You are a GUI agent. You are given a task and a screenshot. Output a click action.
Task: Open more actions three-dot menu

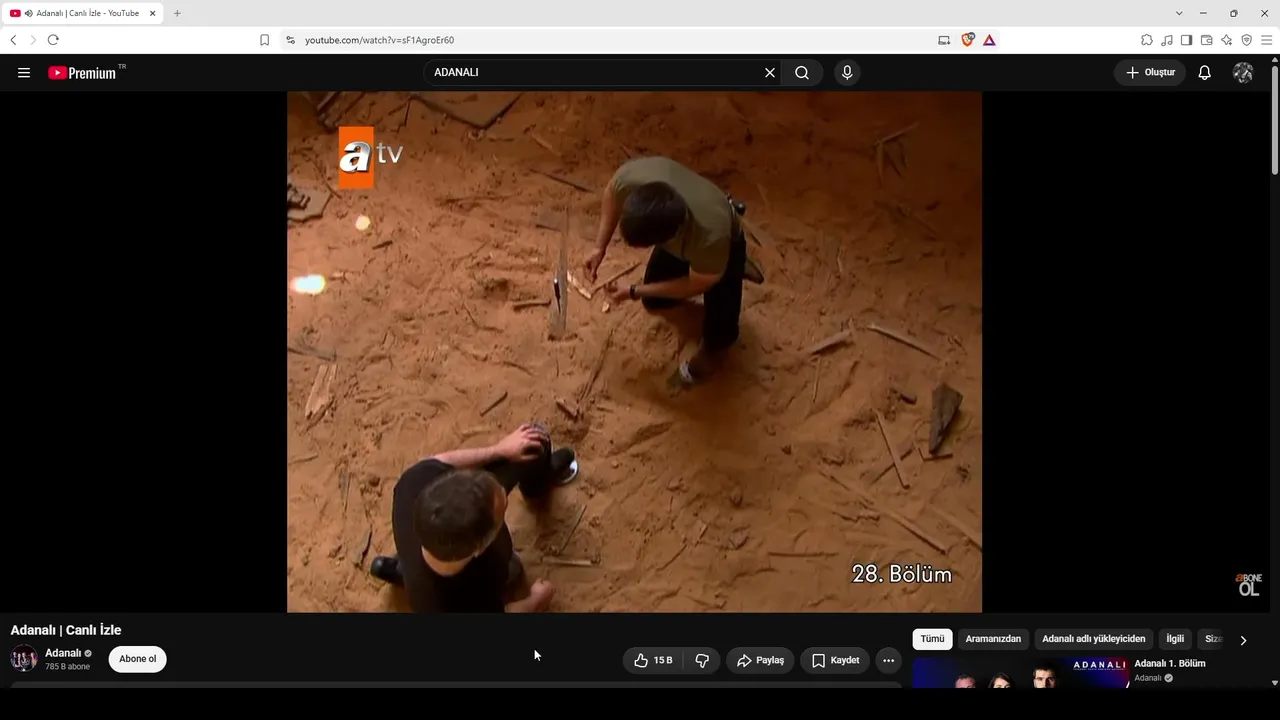pyautogui.click(x=888, y=660)
